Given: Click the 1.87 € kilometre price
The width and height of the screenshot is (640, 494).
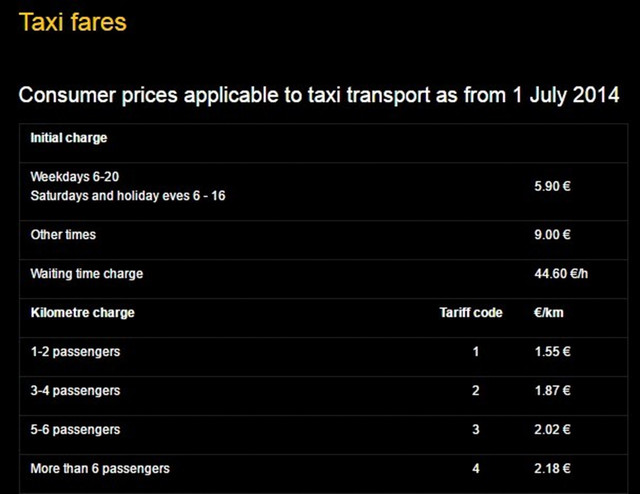Looking at the screenshot, I should [x=552, y=391].
